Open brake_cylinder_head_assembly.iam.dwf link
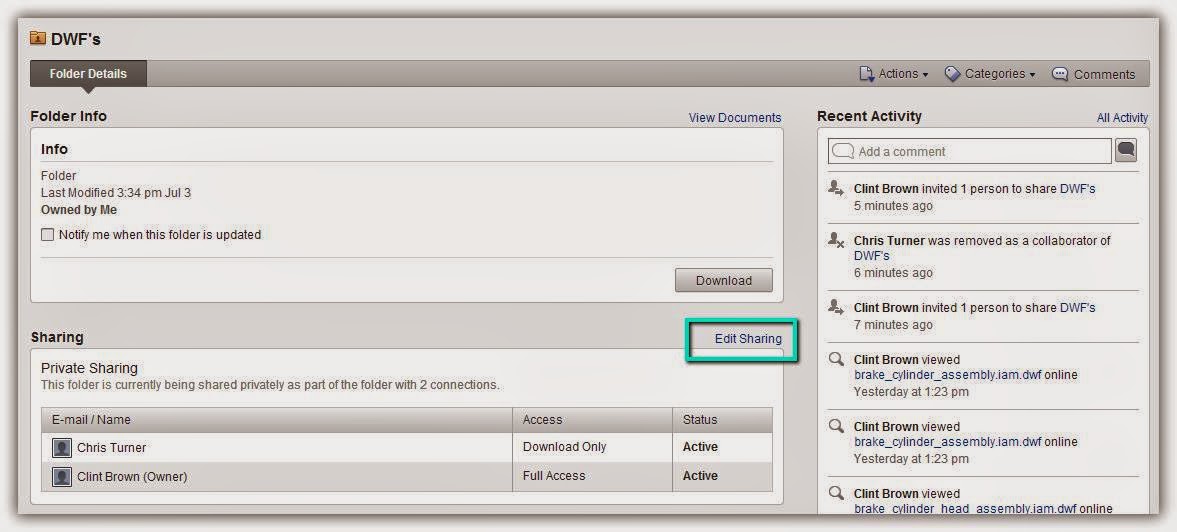 [x=965, y=509]
